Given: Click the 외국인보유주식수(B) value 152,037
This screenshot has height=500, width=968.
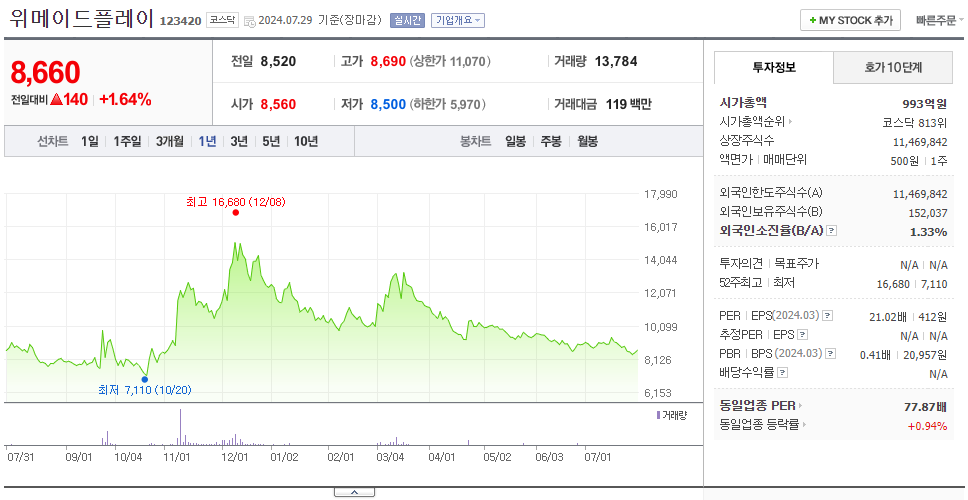Looking at the screenshot, I should (927, 213).
